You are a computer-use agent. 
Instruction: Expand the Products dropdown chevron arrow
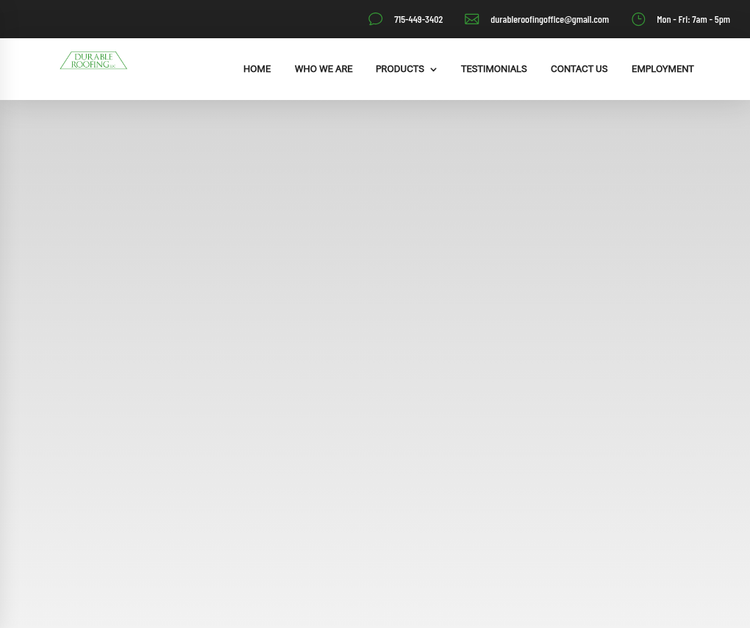point(433,70)
